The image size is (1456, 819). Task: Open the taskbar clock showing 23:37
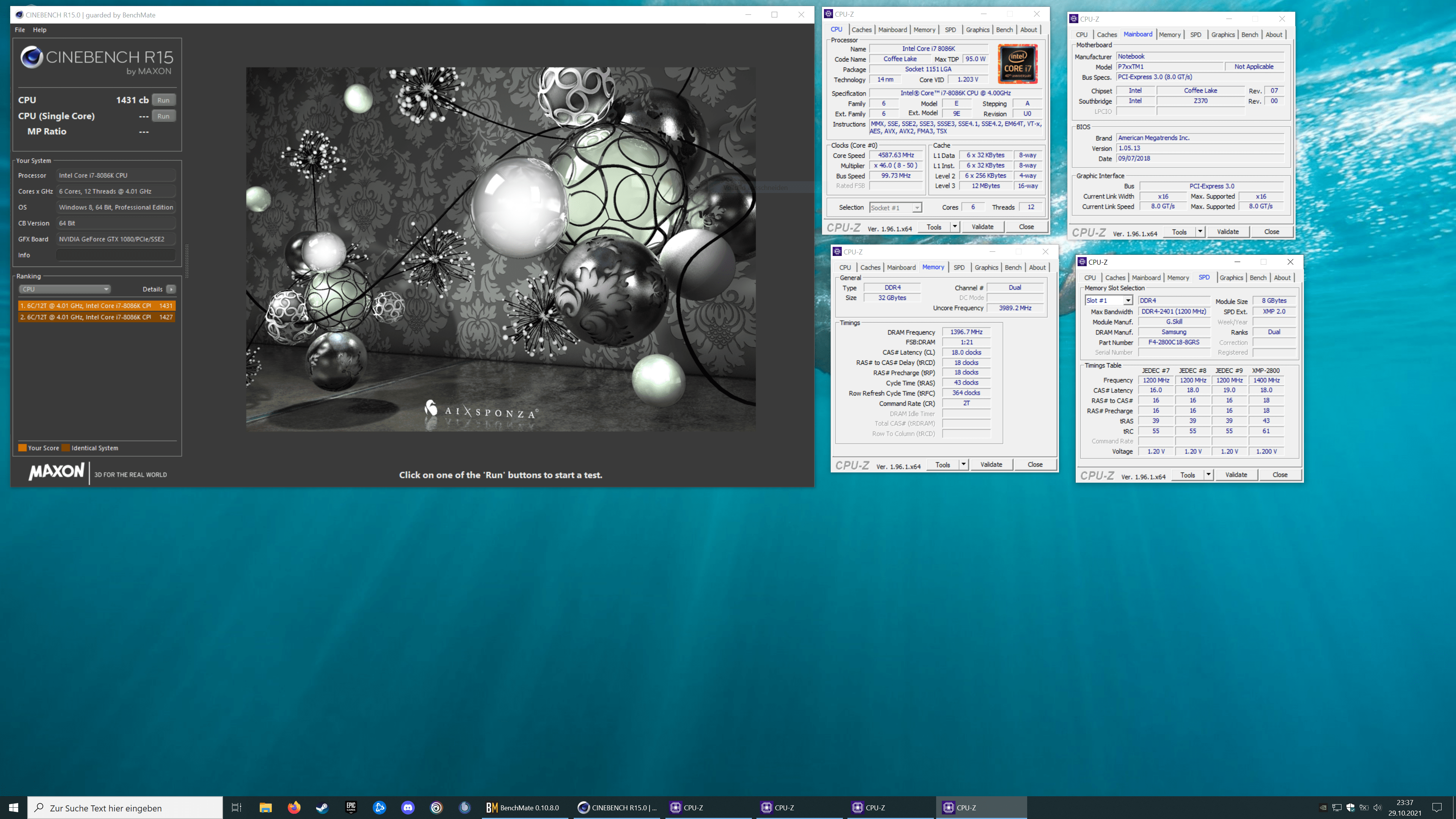[x=1404, y=808]
